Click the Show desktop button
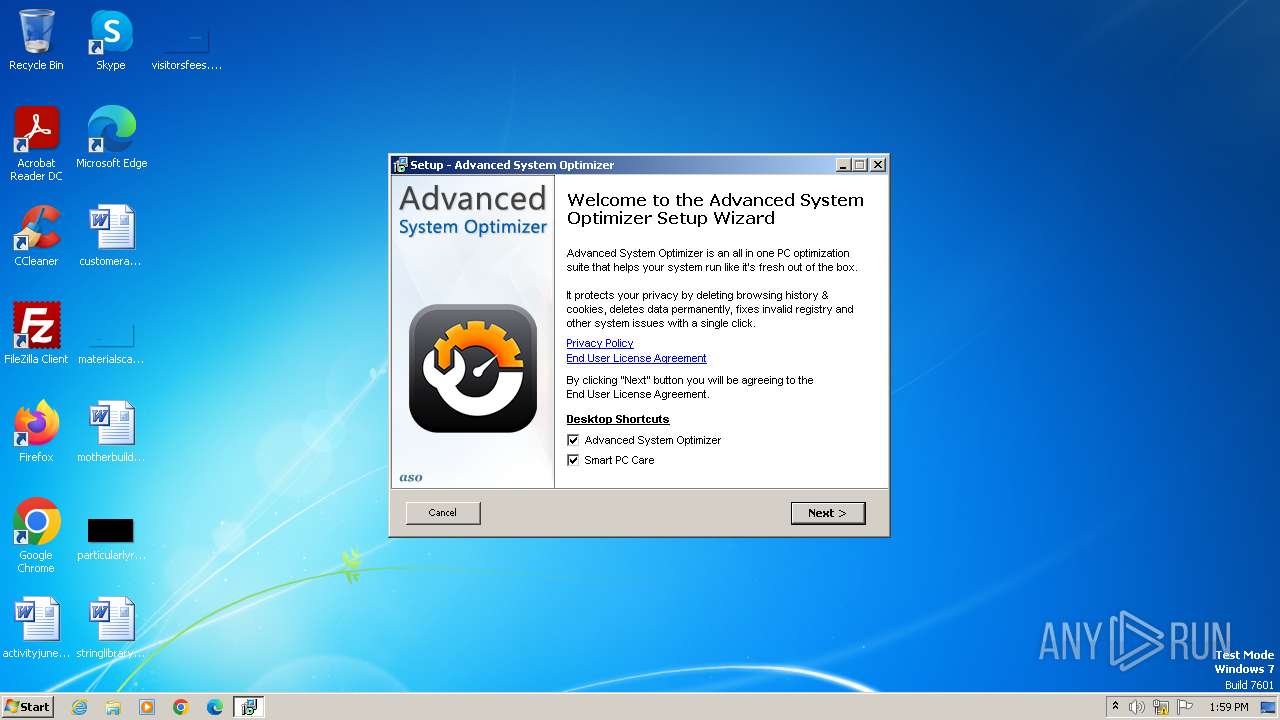This screenshot has height=720, width=1280. [1268, 707]
